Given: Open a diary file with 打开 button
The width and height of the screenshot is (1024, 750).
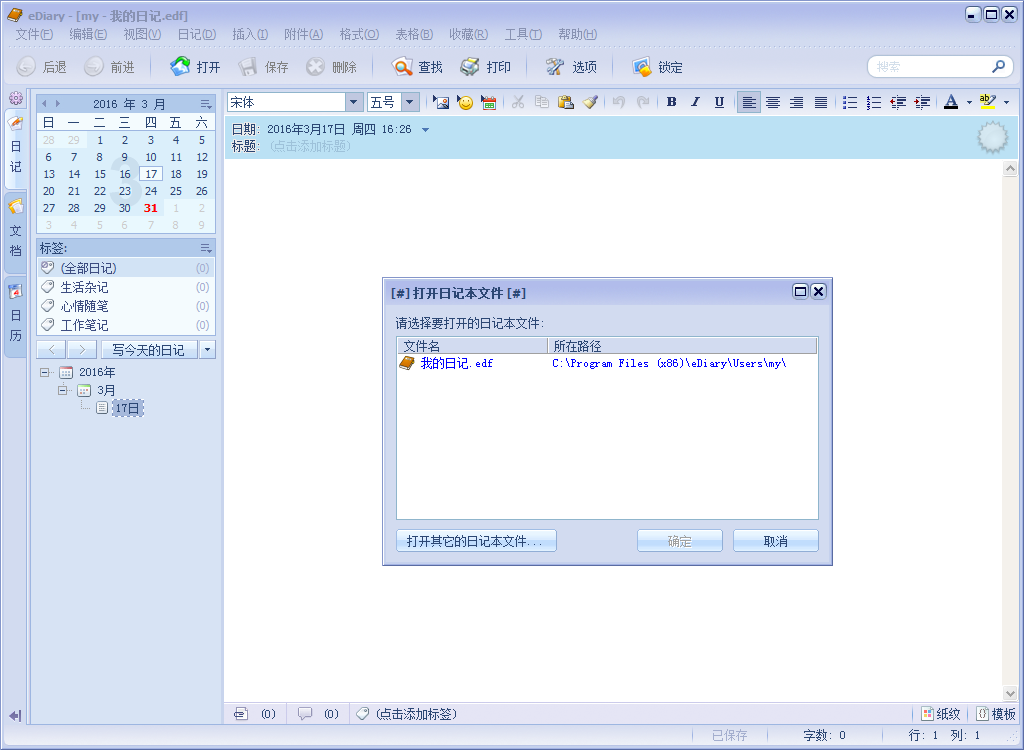Looking at the screenshot, I should (195, 67).
